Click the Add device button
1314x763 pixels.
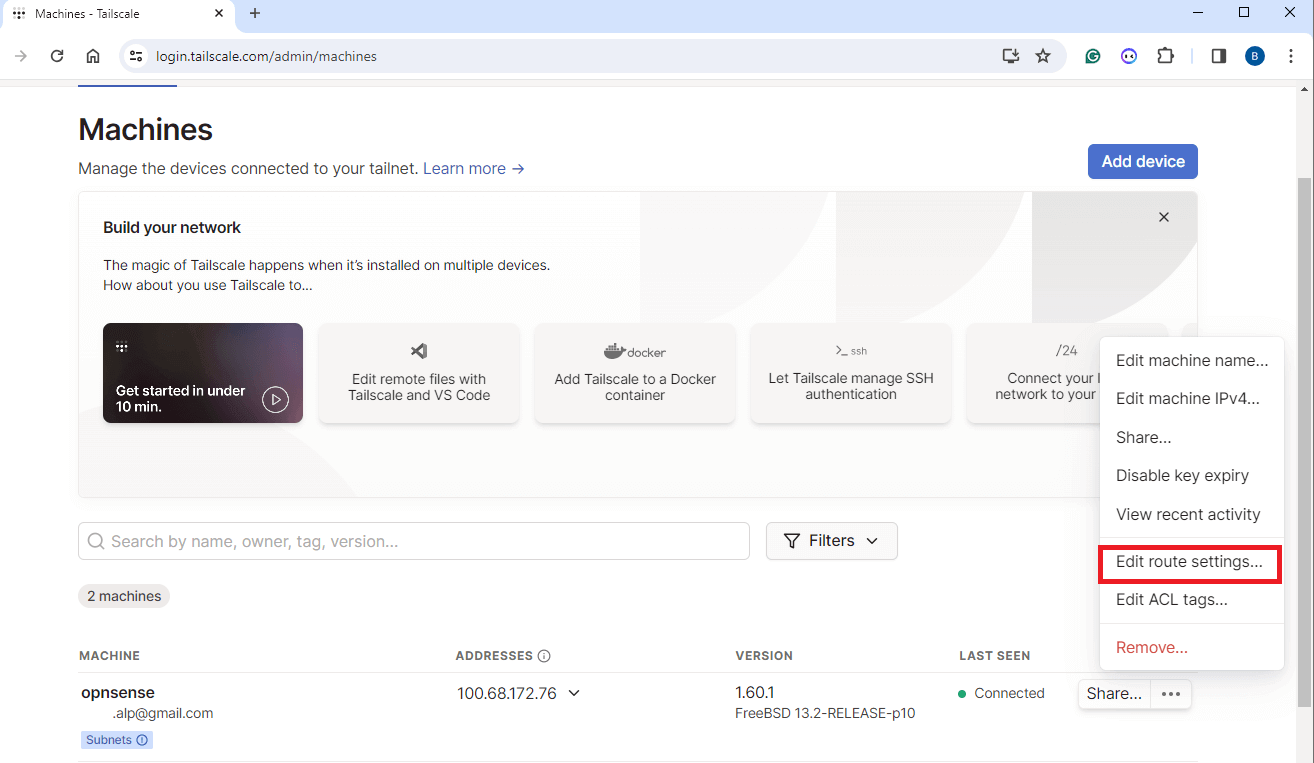[x=1143, y=161]
